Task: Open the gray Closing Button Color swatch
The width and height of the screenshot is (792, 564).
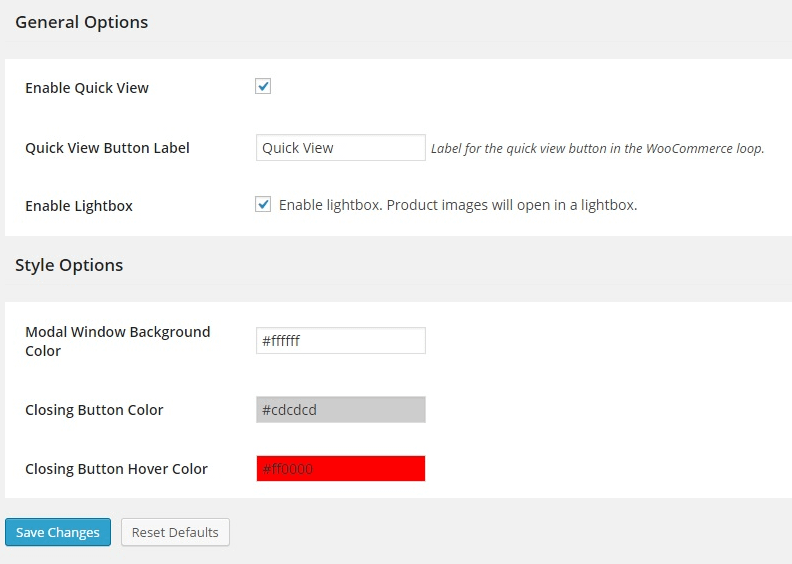Action: coord(340,410)
